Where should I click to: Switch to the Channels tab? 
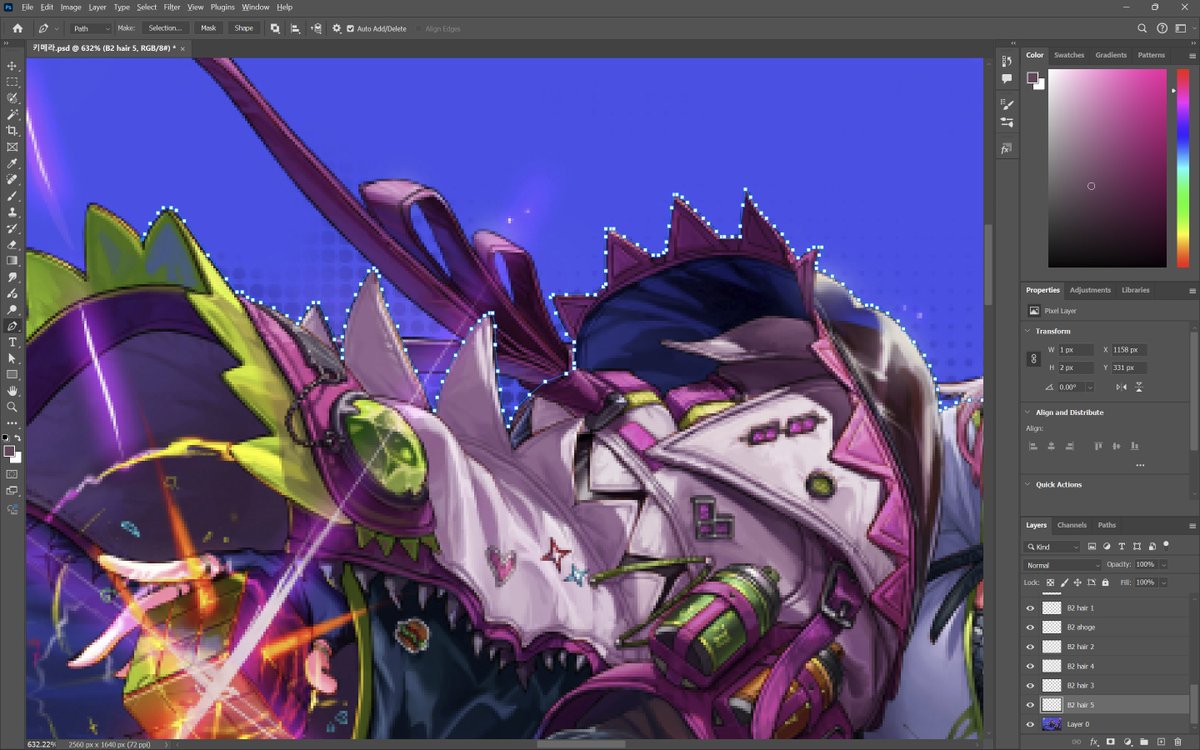(1072, 525)
